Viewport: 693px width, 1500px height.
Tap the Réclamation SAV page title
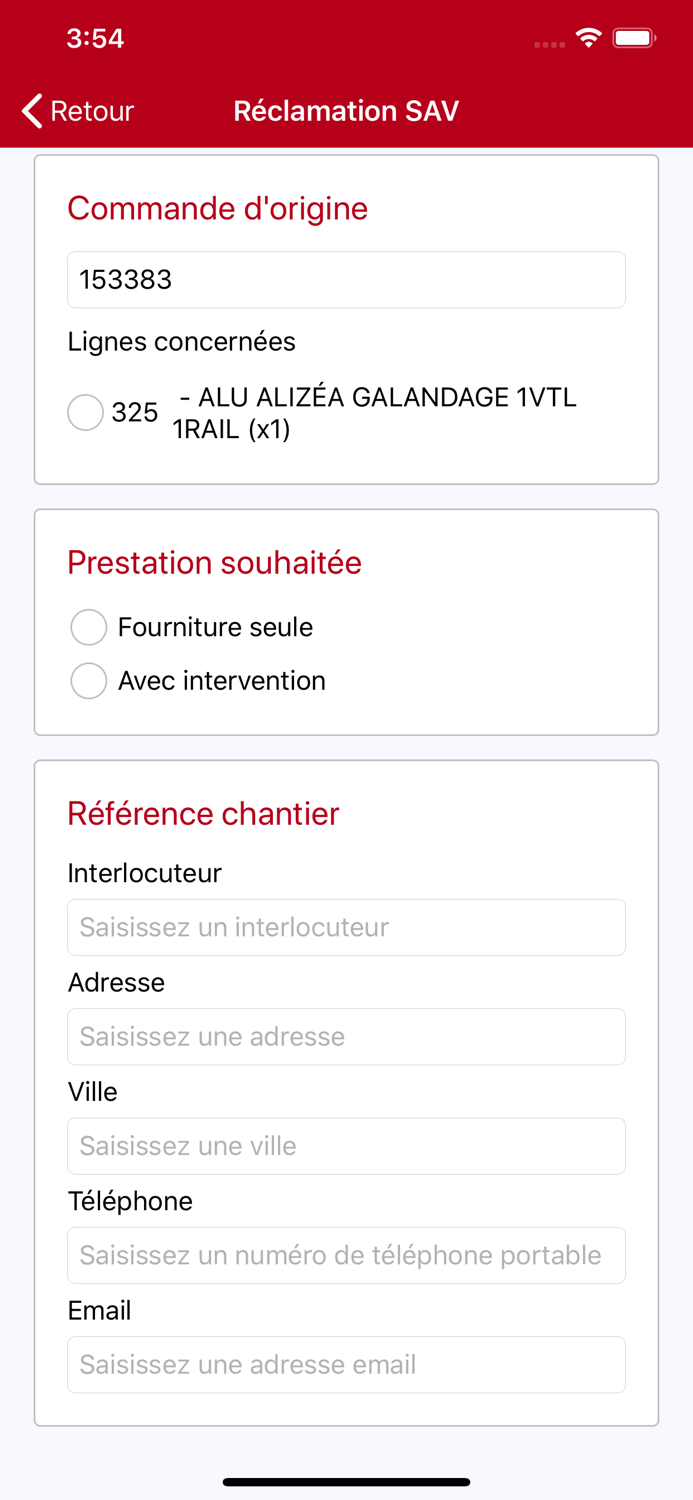tap(346, 111)
